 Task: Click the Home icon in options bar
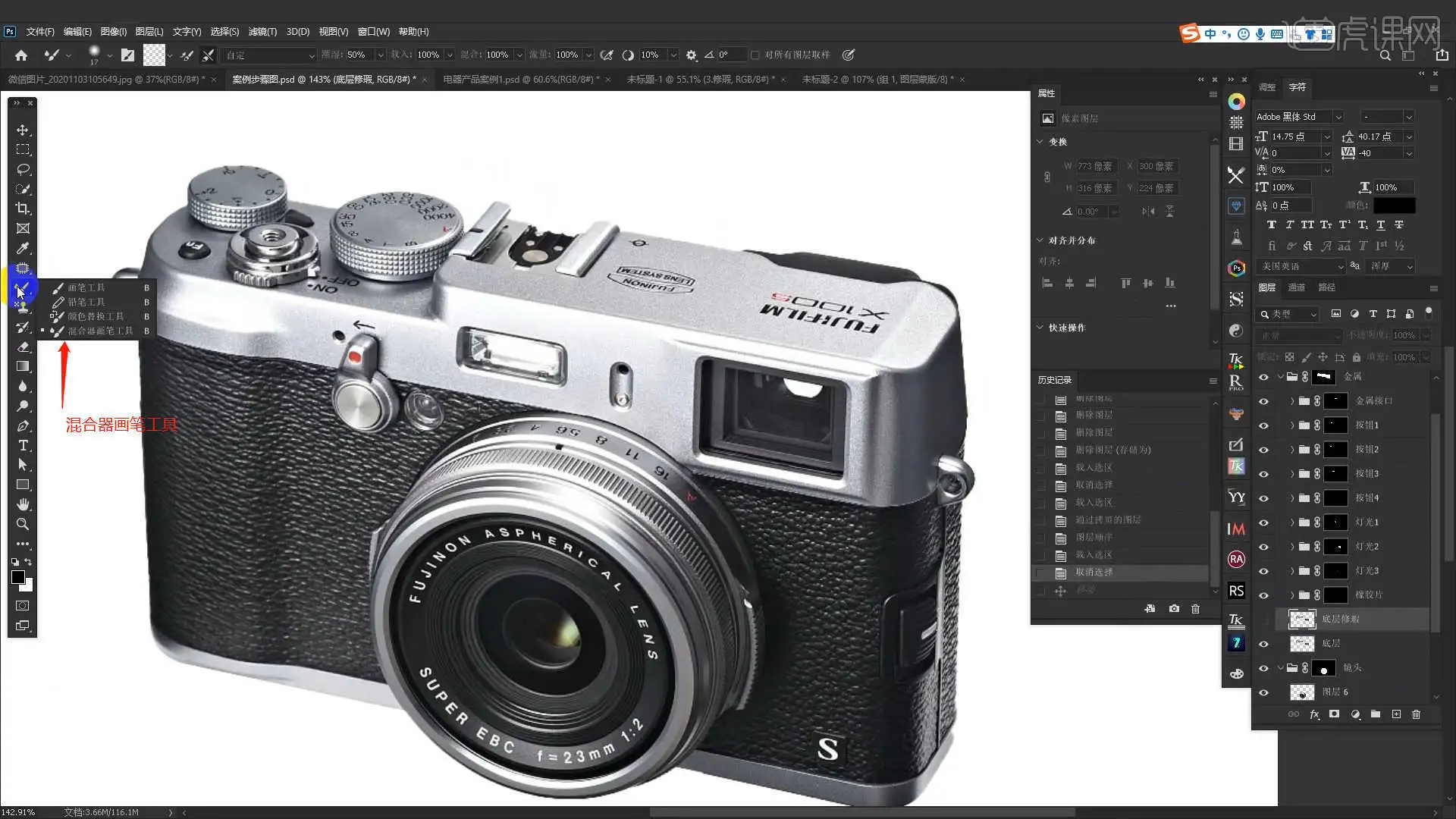click(21, 55)
